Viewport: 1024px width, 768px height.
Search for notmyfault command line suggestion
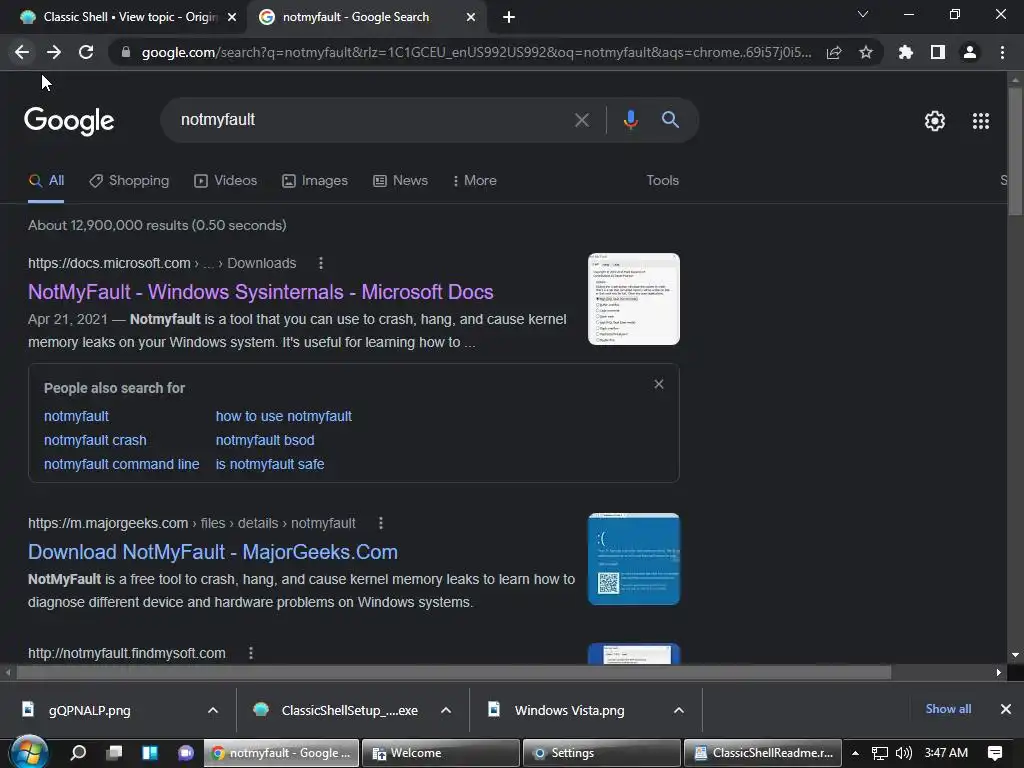pos(121,464)
